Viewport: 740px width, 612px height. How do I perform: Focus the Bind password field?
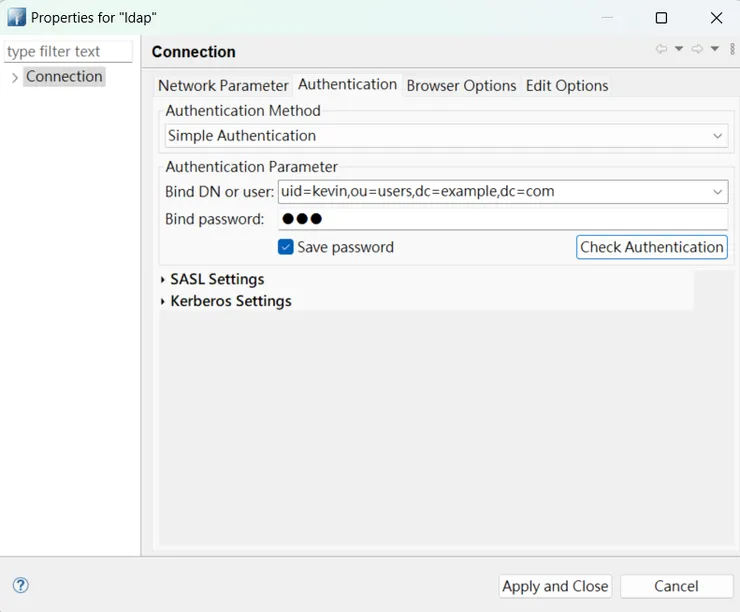coord(502,219)
